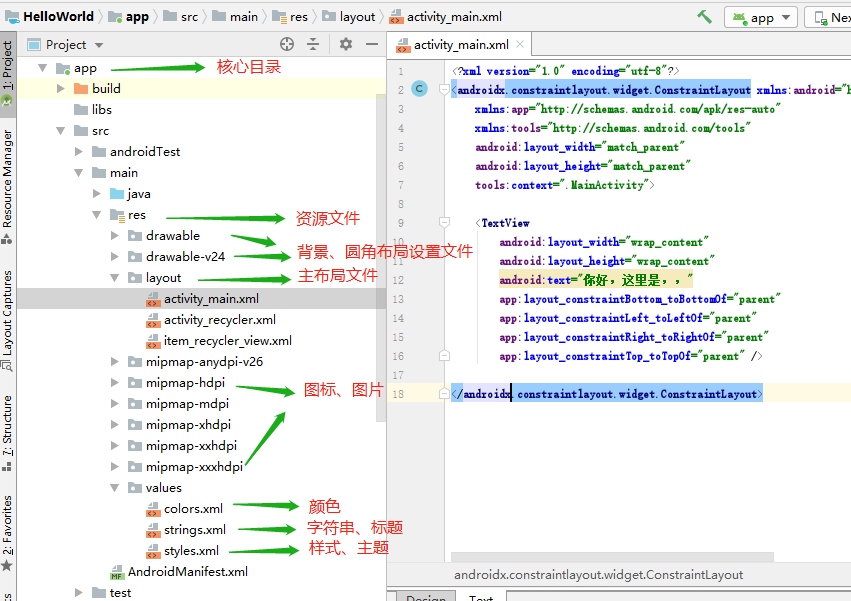This screenshot has height=601, width=851.
Task: Open the app run configuration dropdown
Action: tap(761, 17)
